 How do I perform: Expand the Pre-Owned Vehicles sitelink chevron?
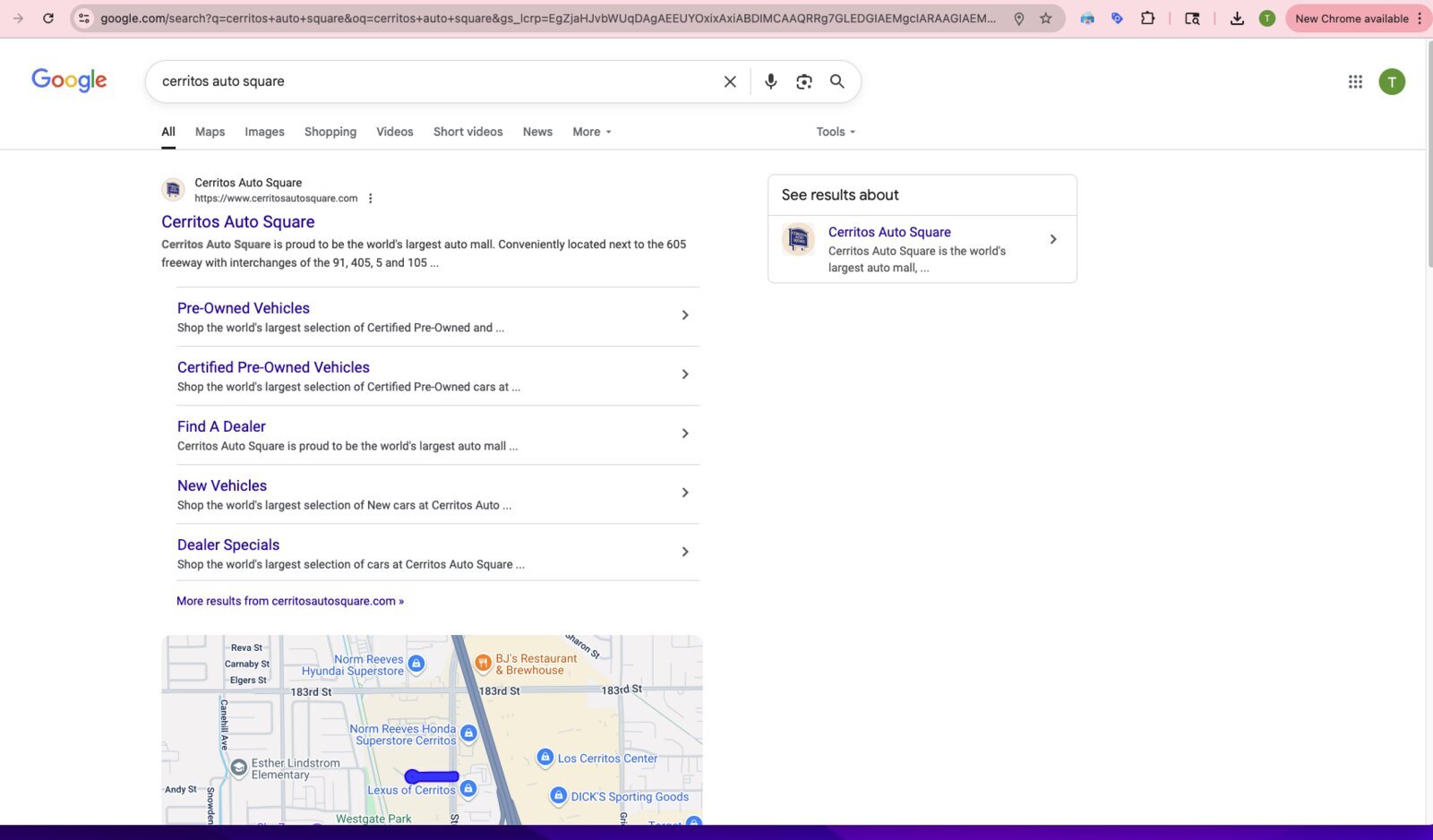(x=685, y=315)
